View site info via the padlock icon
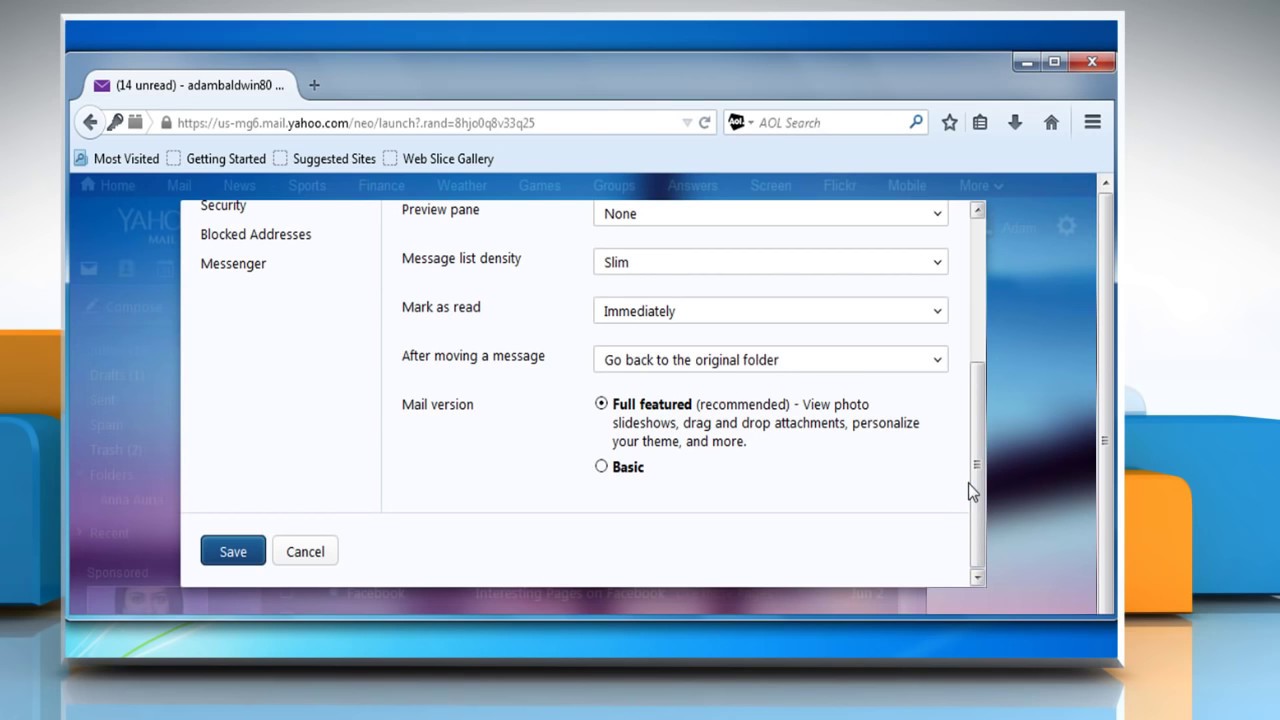 click(x=166, y=122)
